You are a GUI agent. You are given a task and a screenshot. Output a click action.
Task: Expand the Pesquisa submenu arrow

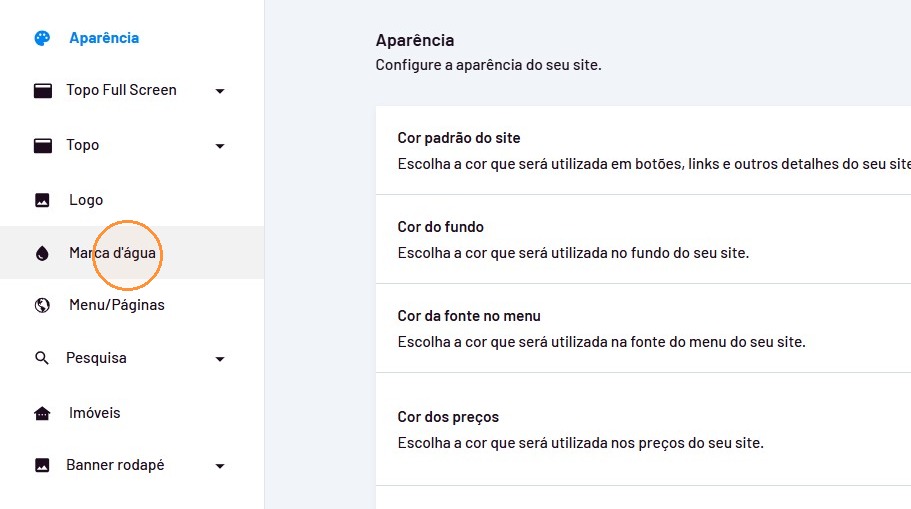pos(220,359)
